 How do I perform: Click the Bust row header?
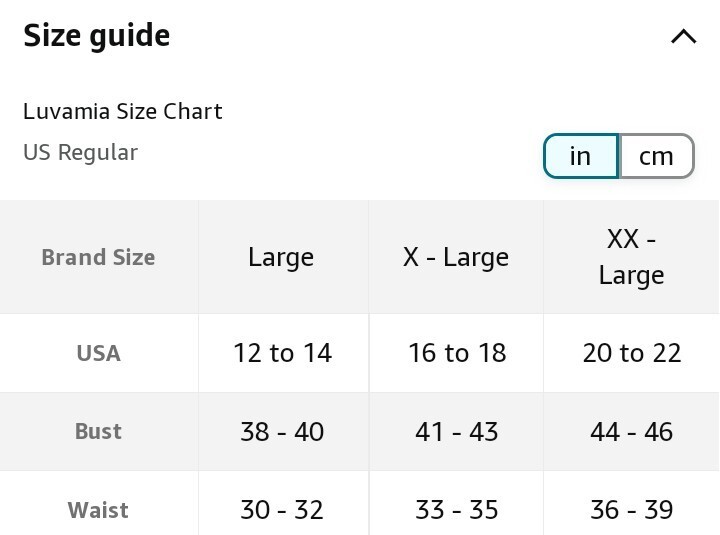(x=98, y=431)
